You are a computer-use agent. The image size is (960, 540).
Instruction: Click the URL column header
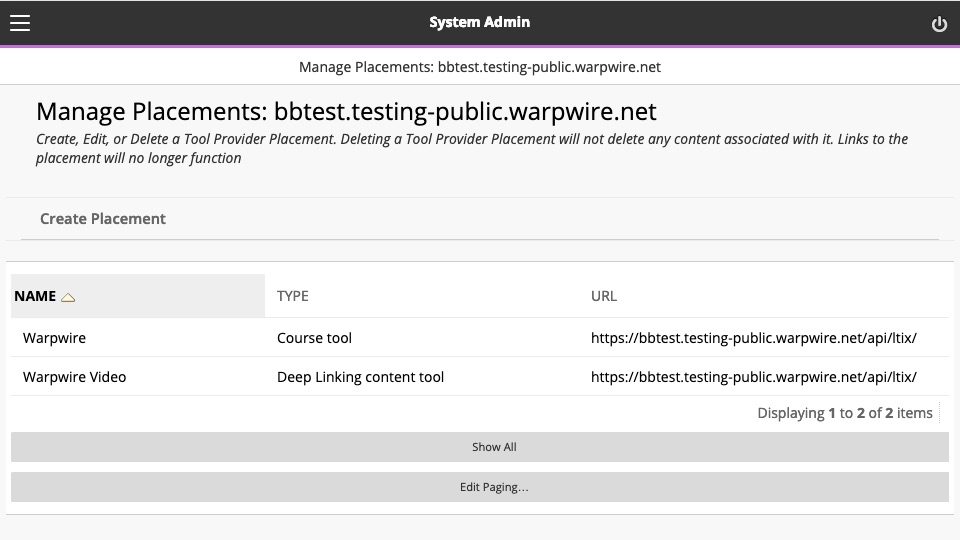604,296
